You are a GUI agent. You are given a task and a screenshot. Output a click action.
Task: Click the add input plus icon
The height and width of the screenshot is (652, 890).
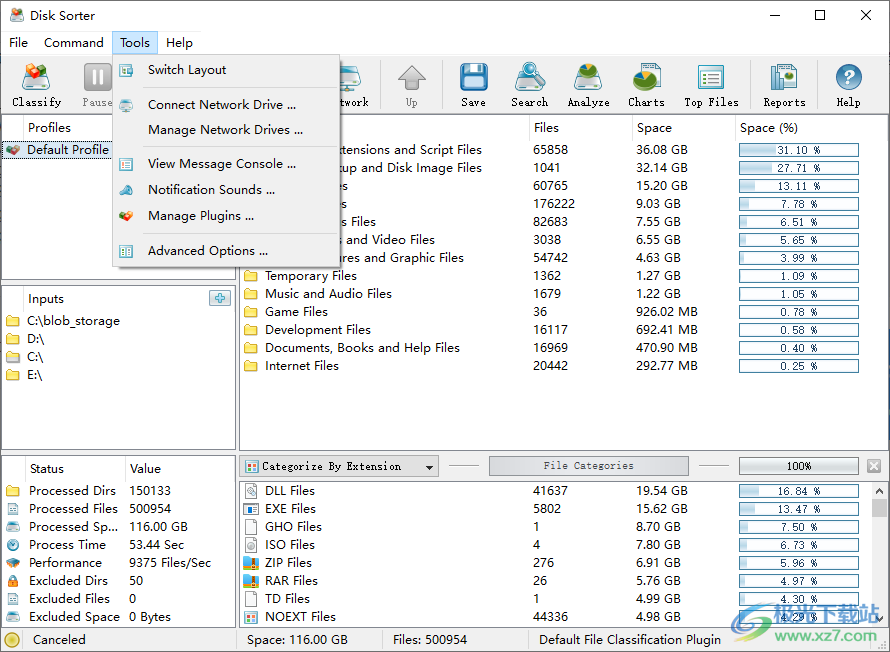pyautogui.click(x=220, y=298)
